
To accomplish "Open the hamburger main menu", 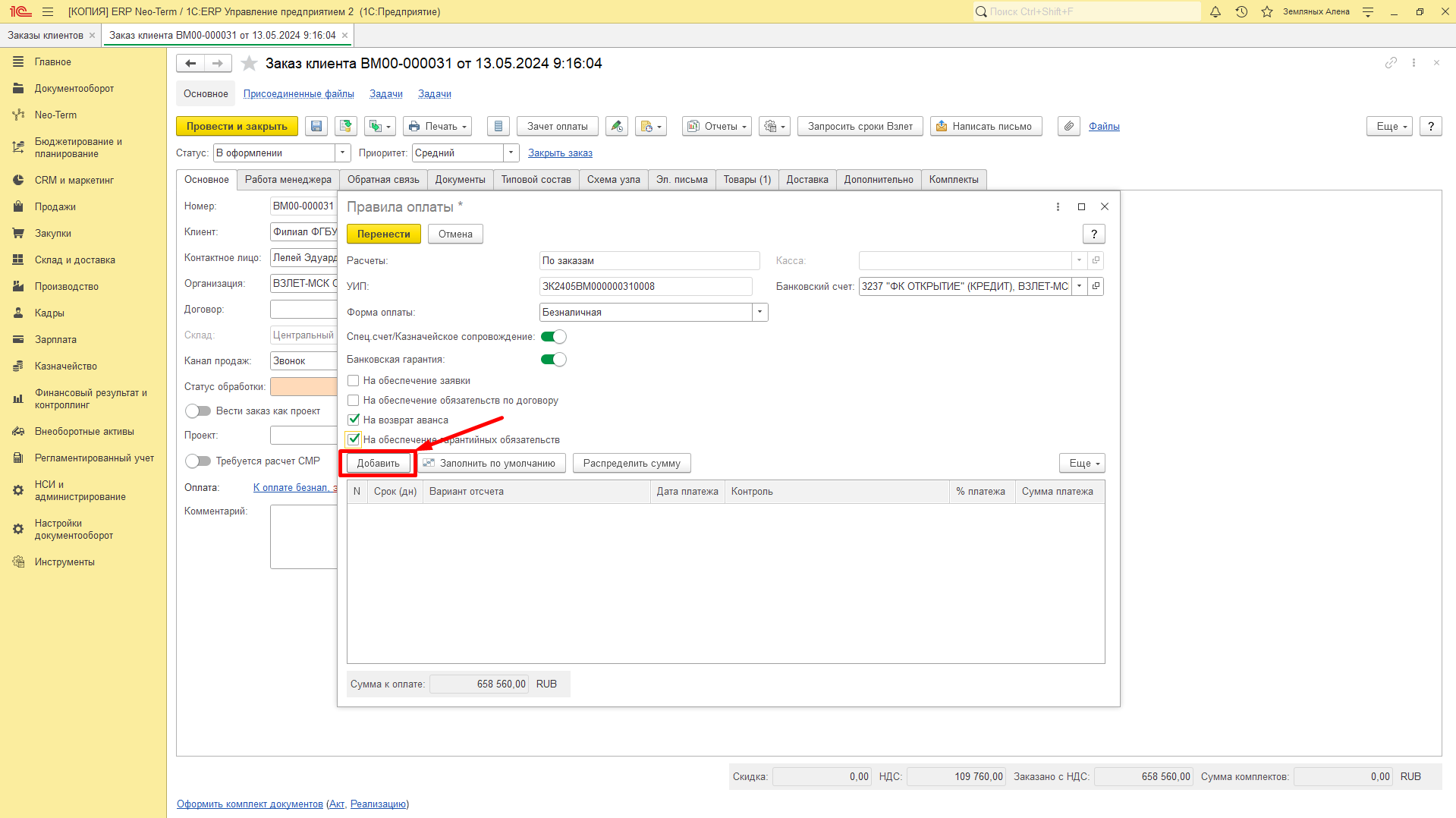I will 48,11.
